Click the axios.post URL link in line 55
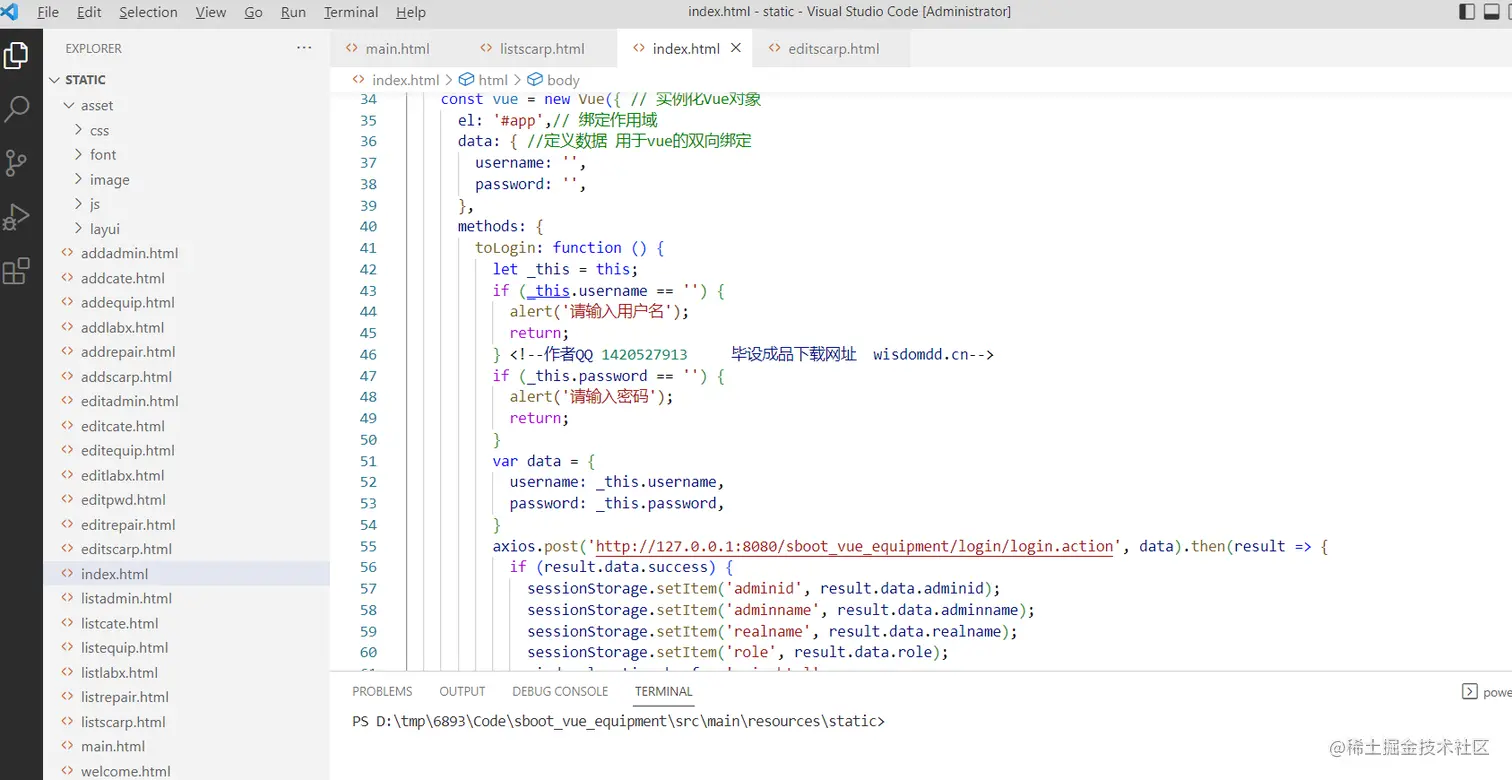1512x780 pixels. [x=850, y=546]
